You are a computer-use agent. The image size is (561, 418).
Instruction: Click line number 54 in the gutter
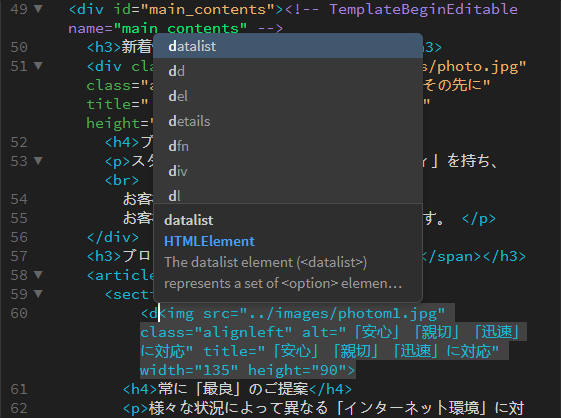pos(19,199)
